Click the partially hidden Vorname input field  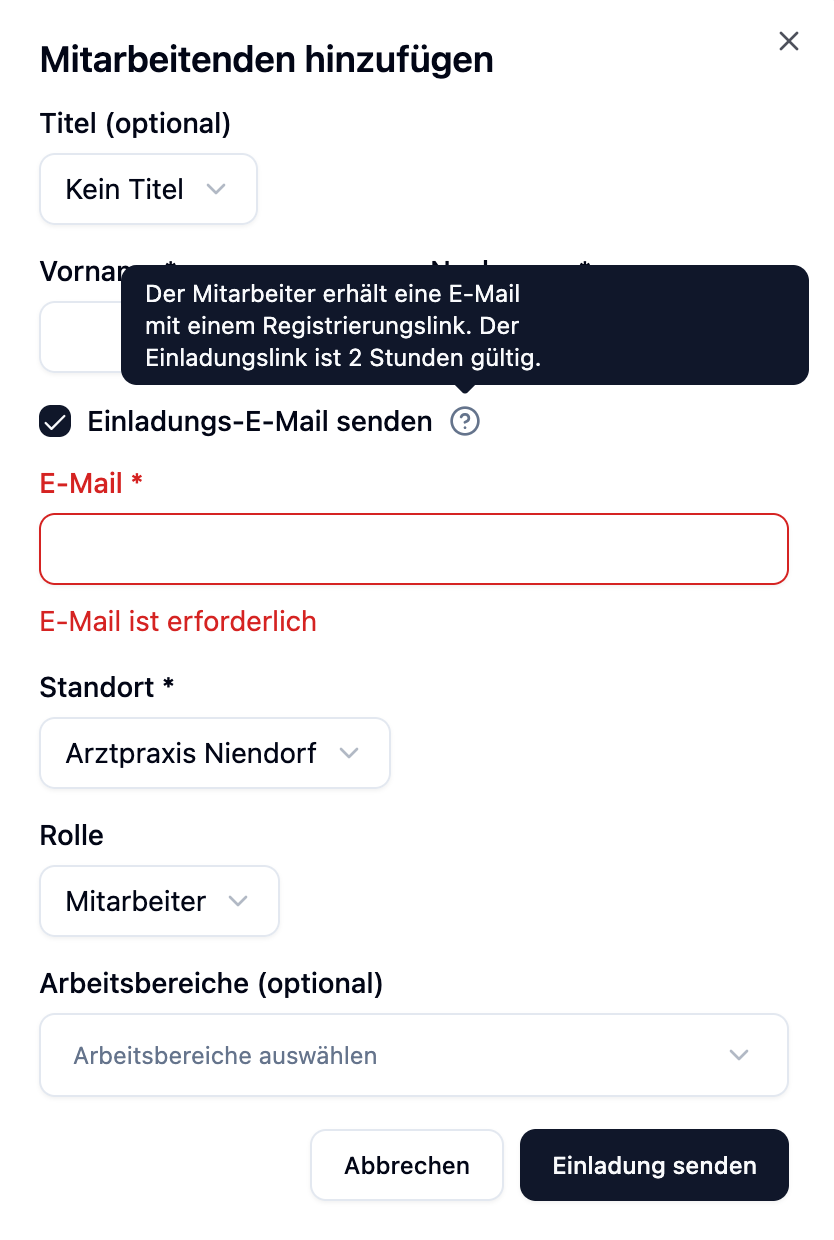80,338
